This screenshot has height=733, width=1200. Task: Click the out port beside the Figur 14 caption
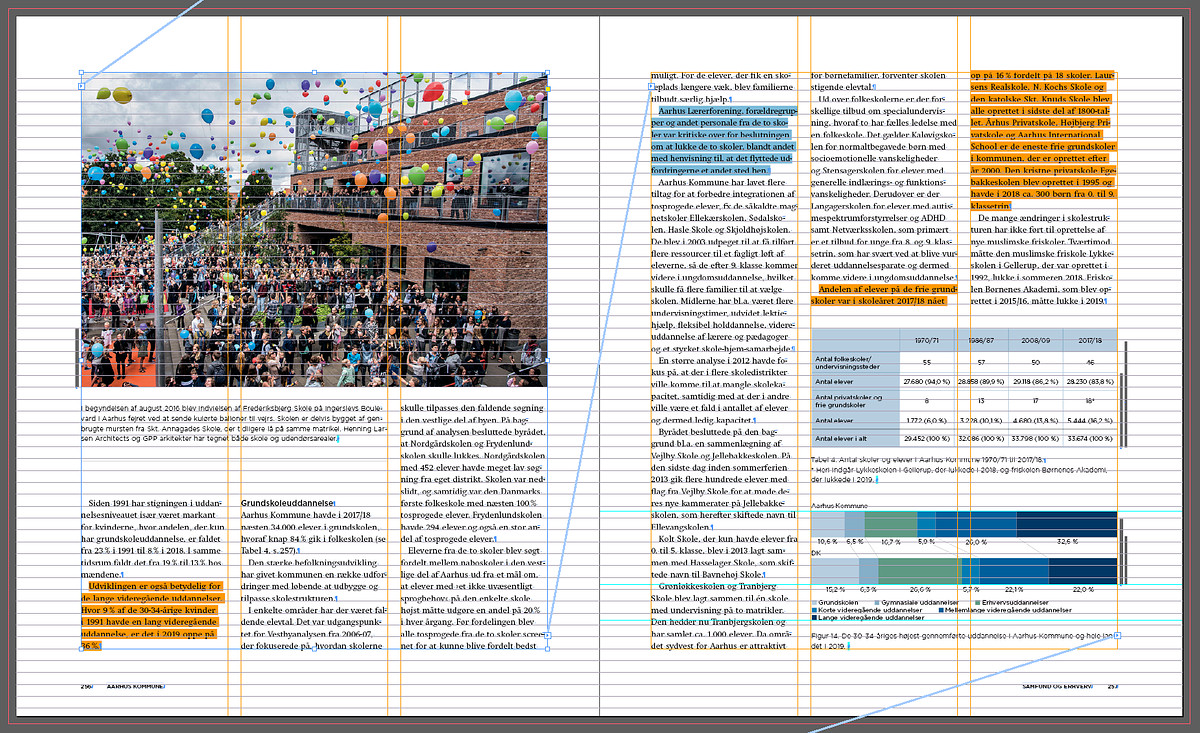point(1118,636)
